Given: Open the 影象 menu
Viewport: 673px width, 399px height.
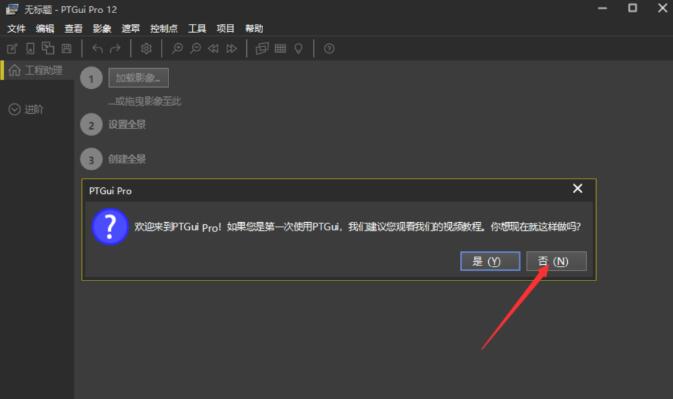Looking at the screenshot, I should coord(102,29).
